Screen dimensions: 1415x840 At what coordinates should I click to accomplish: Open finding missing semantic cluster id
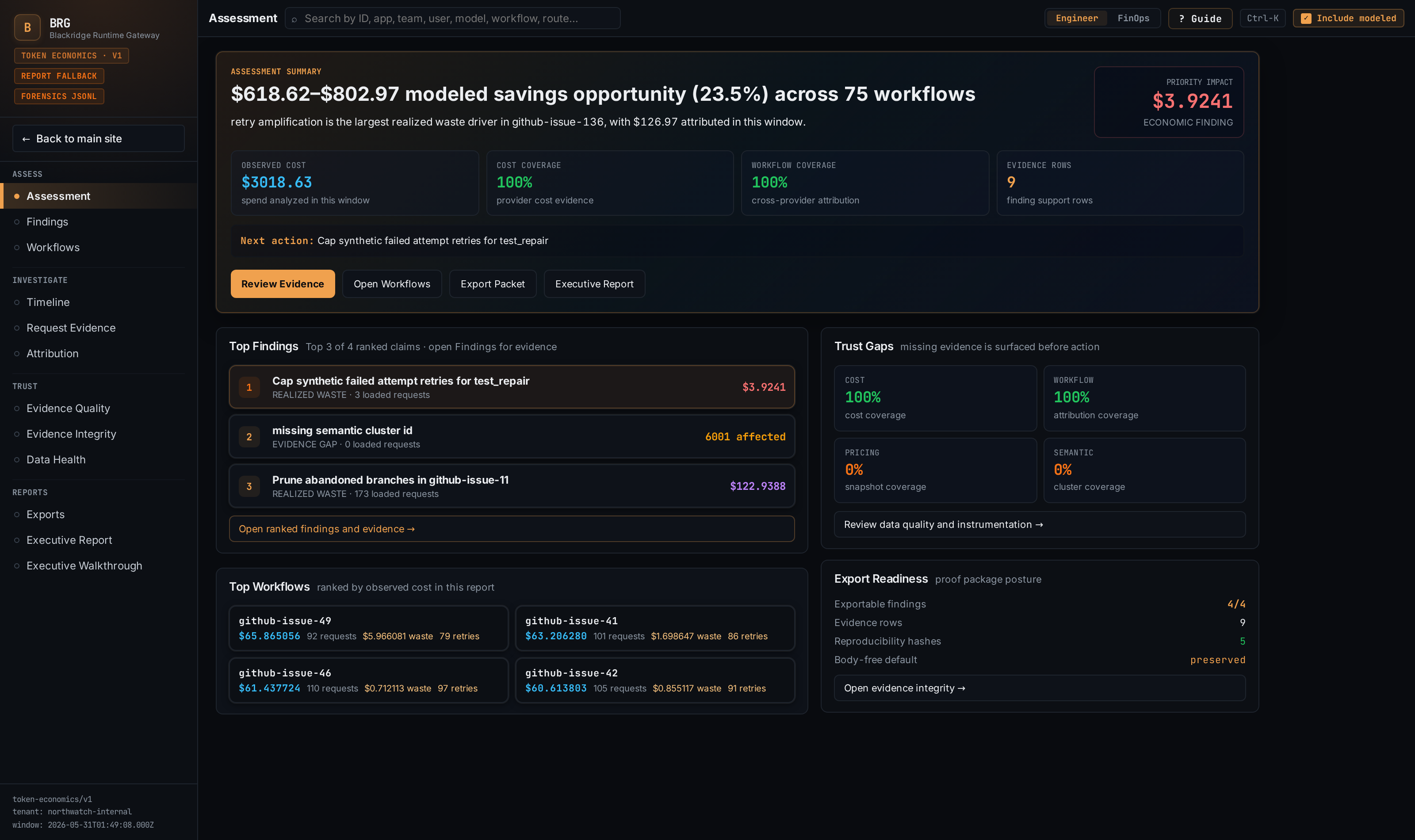pos(512,436)
